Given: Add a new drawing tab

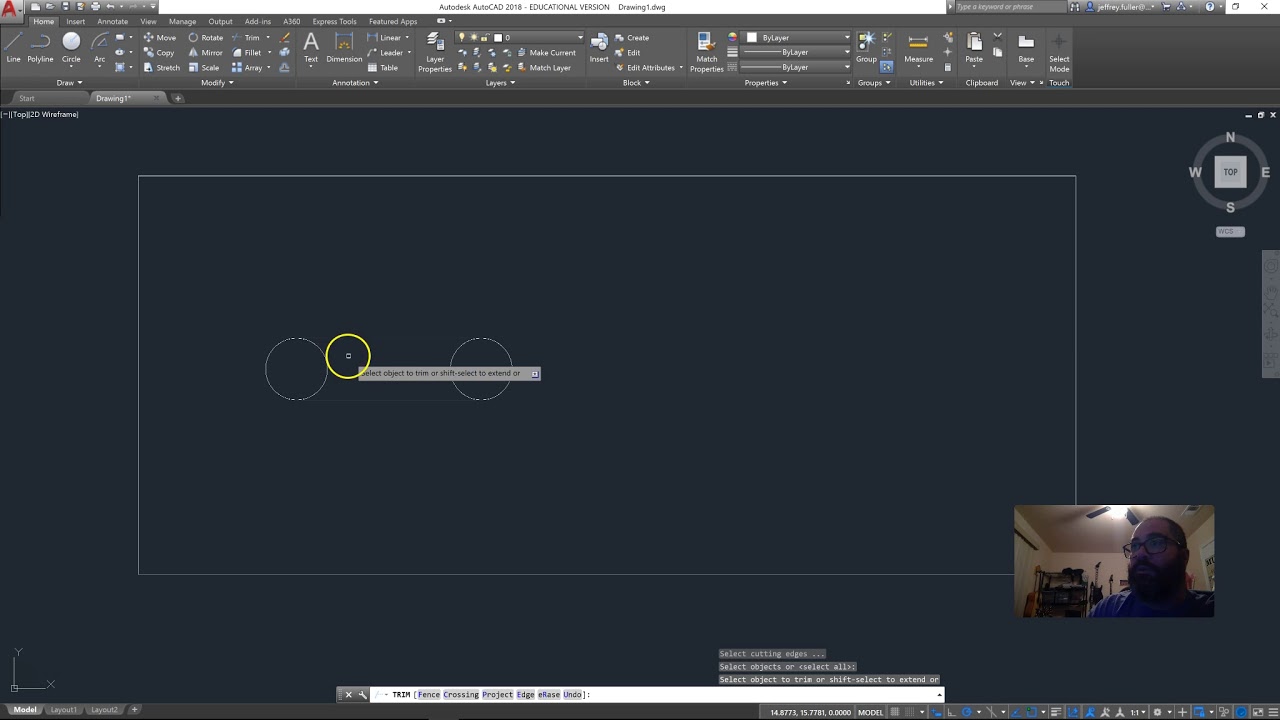Looking at the screenshot, I should point(178,98).
